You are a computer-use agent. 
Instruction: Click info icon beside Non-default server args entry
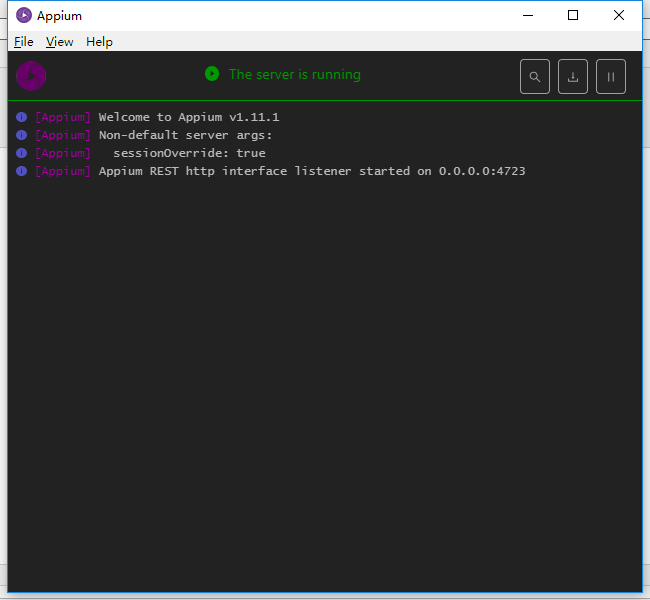22,135
